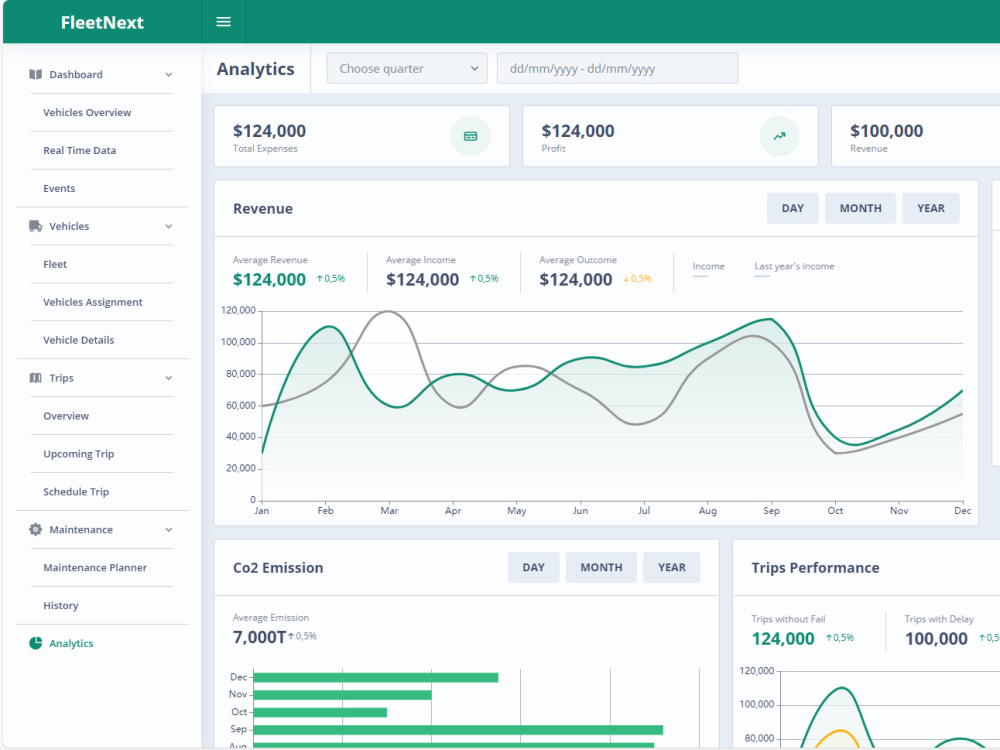Click the Oct bar in Co2 Emission
The height and width of the screenshot is (750, 1000).
320,712
